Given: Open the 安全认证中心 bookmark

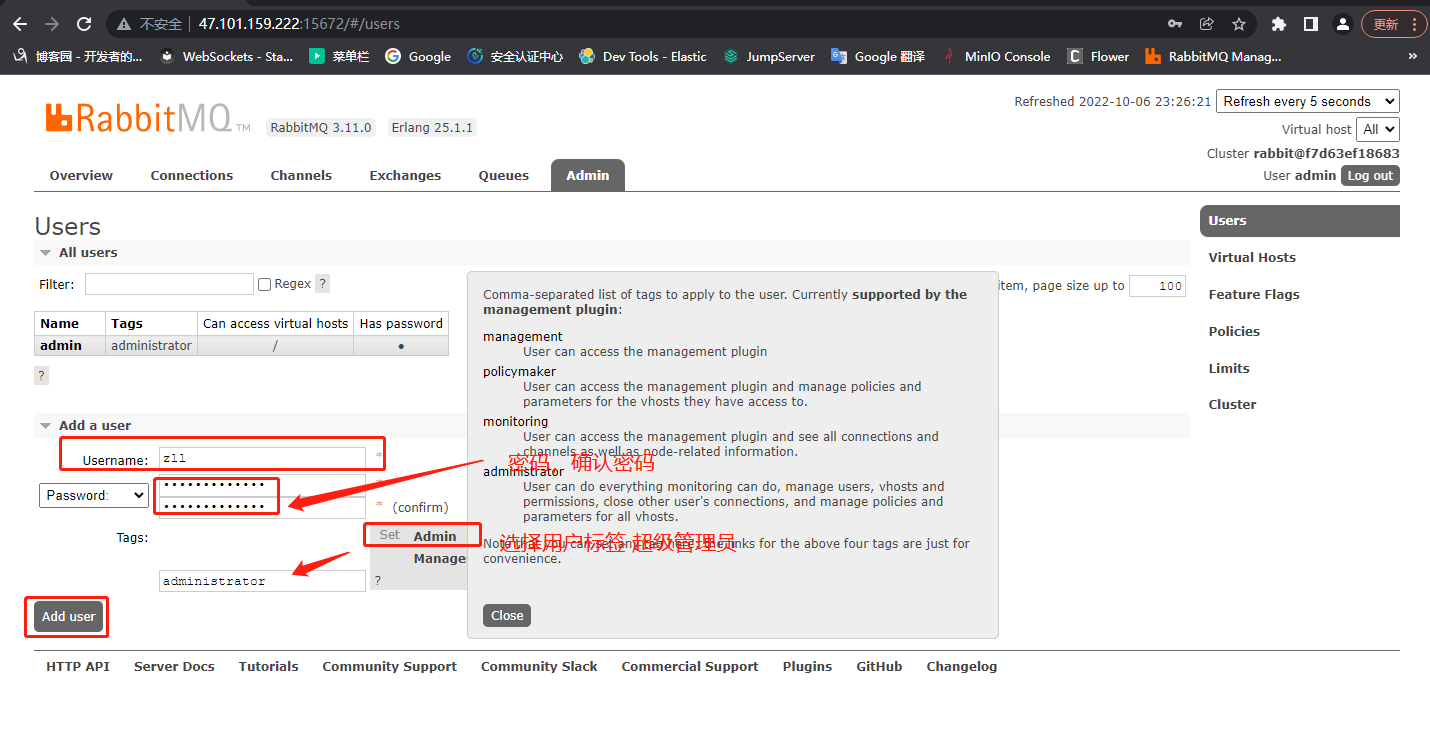Looking at the screenshot, I should [x=515, y=57].
